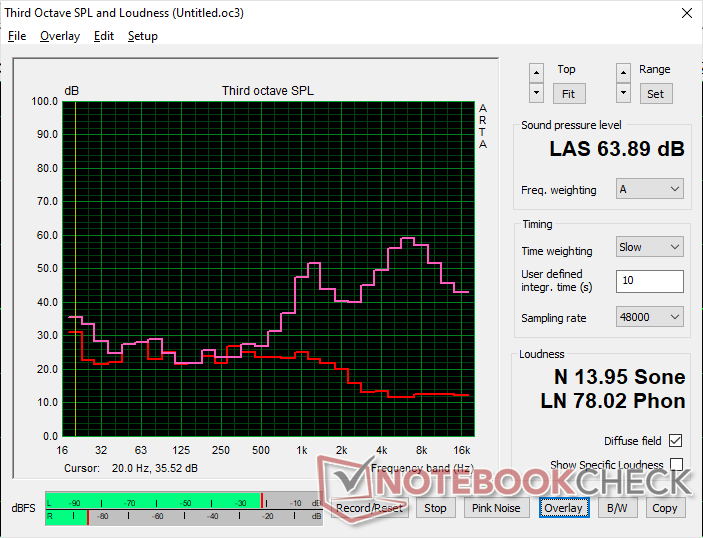Enable Show Specific Loudness checkbox
Screen dimensions: 703x538
pos(676,464)
